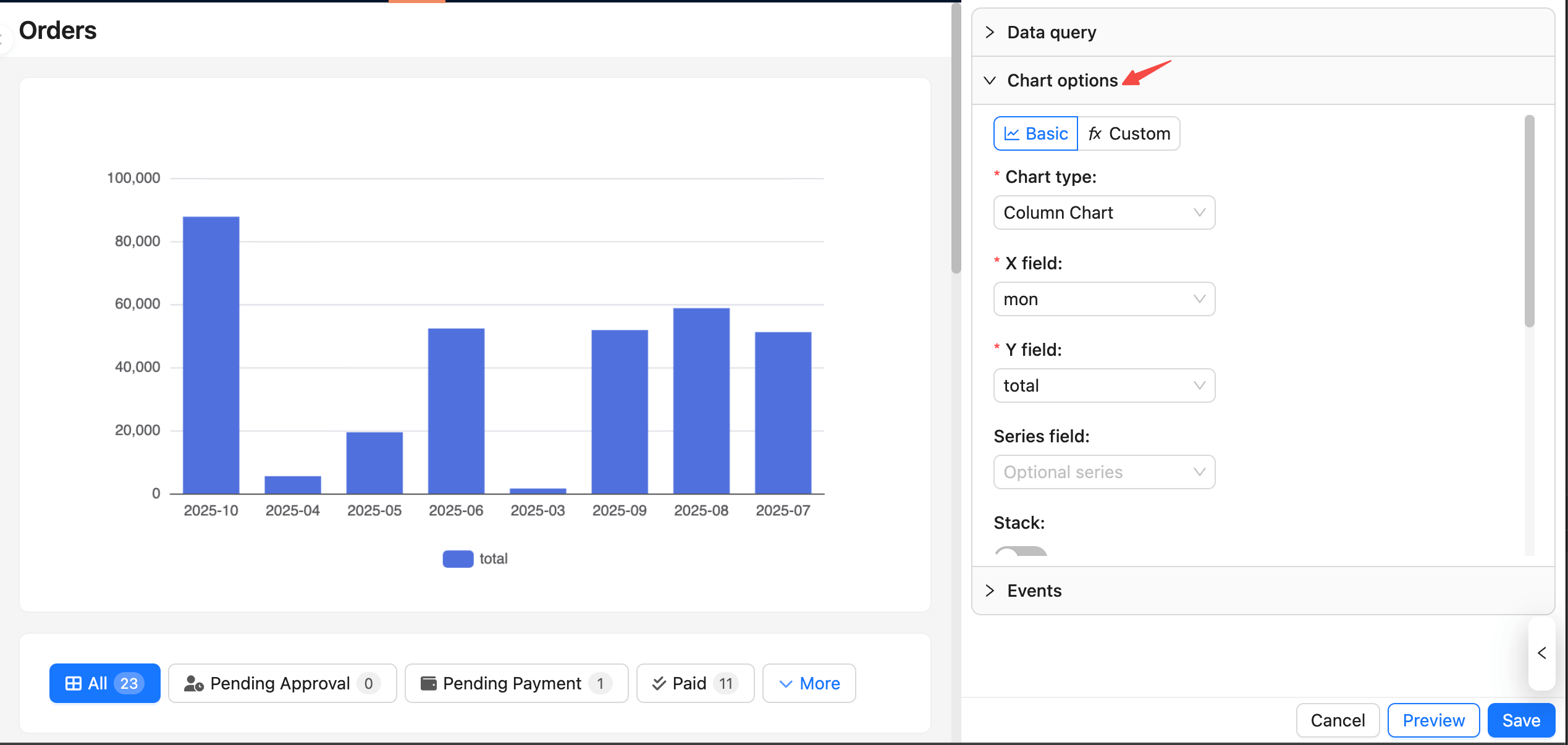
Task: Click the Save button
Action: pyautogui.click(x=1520, y=720)
